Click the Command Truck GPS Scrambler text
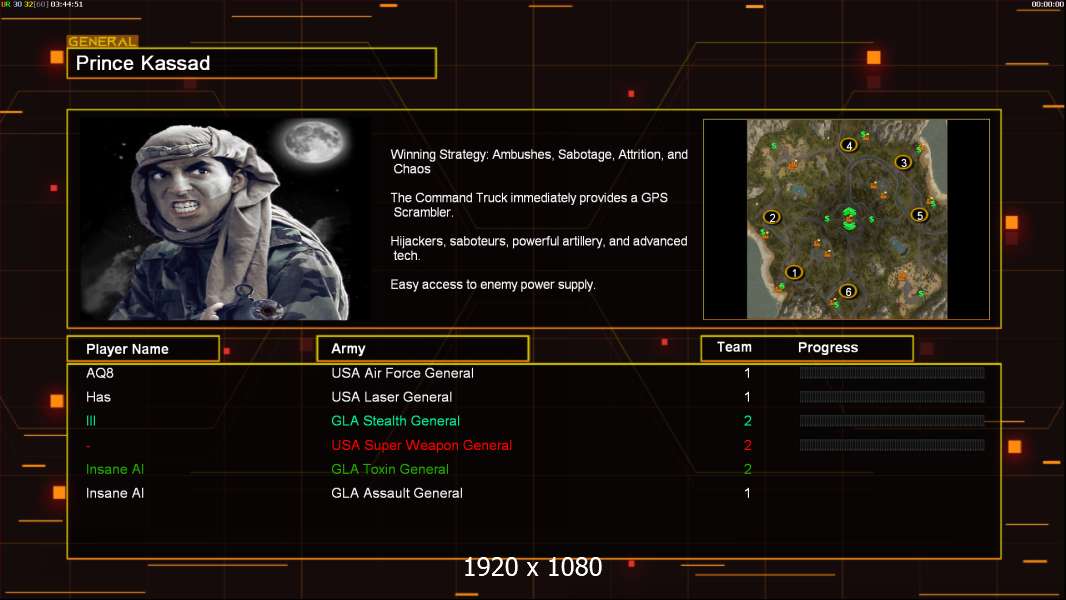 coord(529,205)
